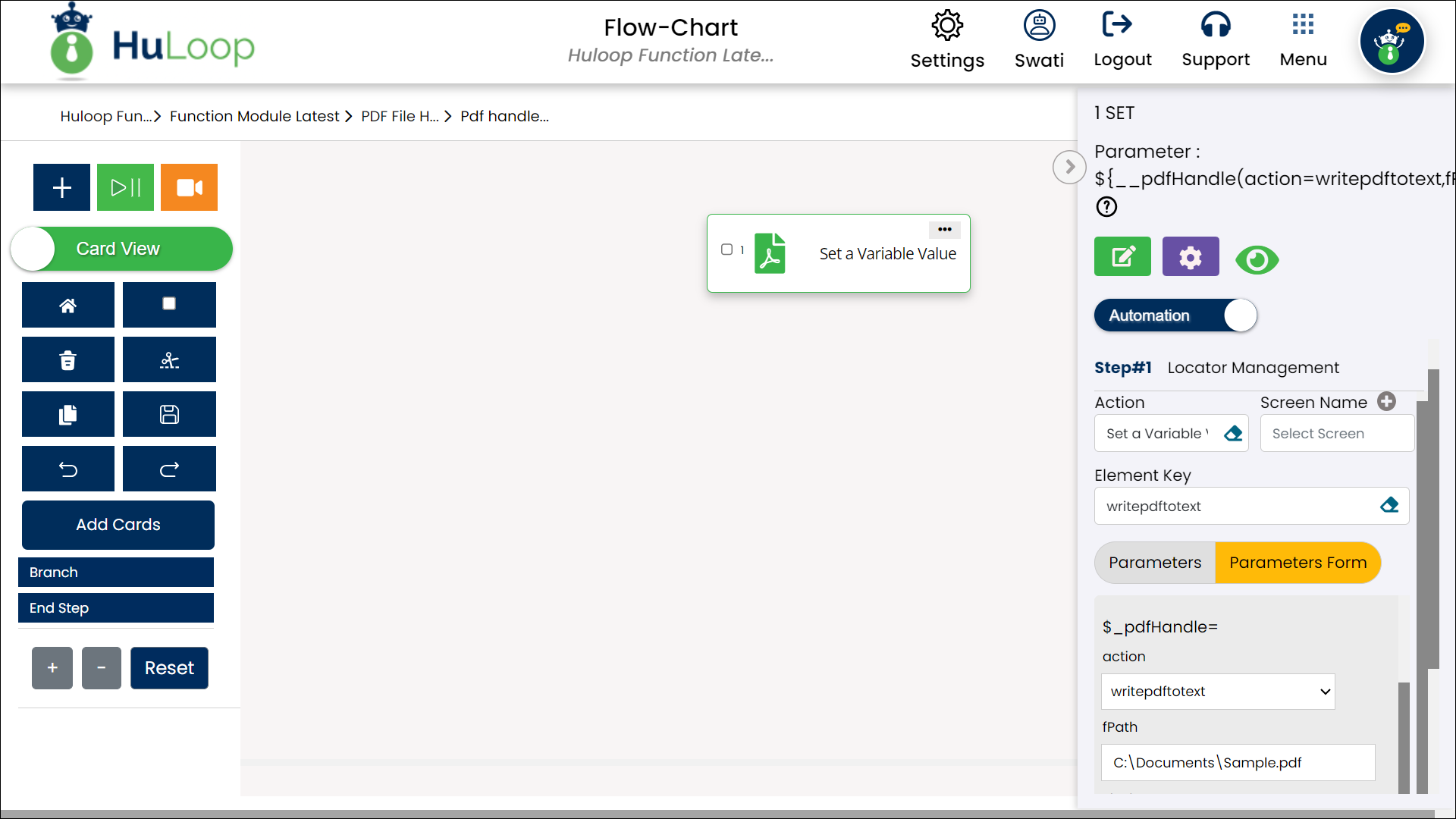Toggle the Card View switch
The width and height of the screenshot is (1456, 819).
pos(121,249)
